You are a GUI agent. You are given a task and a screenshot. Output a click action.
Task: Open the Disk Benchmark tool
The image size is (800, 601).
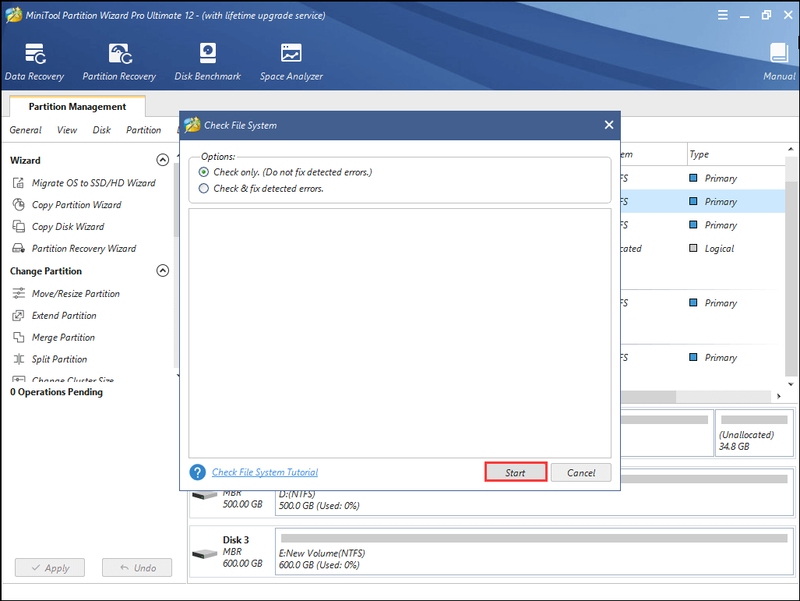(x=208, y=62)
